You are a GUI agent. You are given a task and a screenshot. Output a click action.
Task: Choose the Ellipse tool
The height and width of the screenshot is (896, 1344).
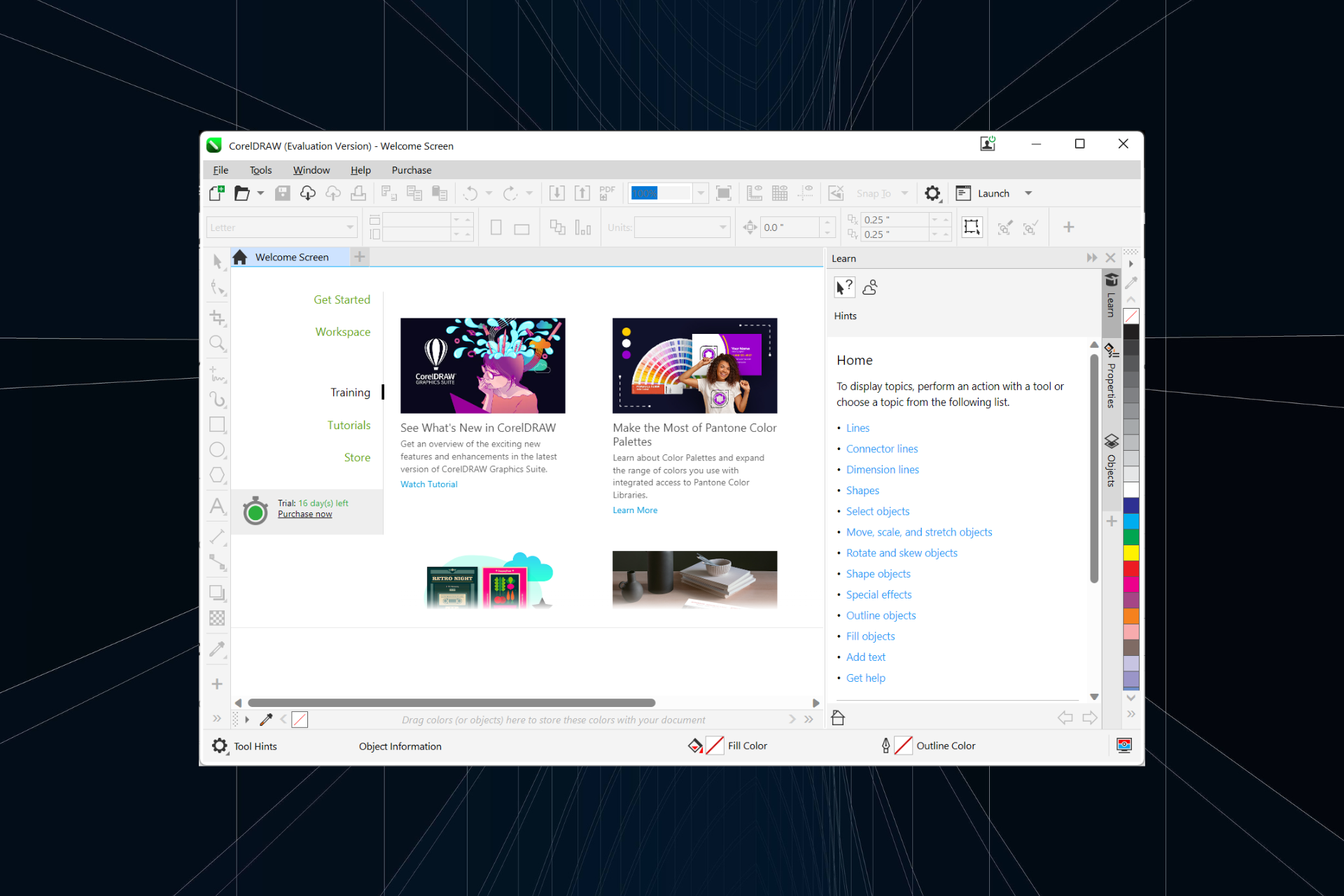[217, 449]
